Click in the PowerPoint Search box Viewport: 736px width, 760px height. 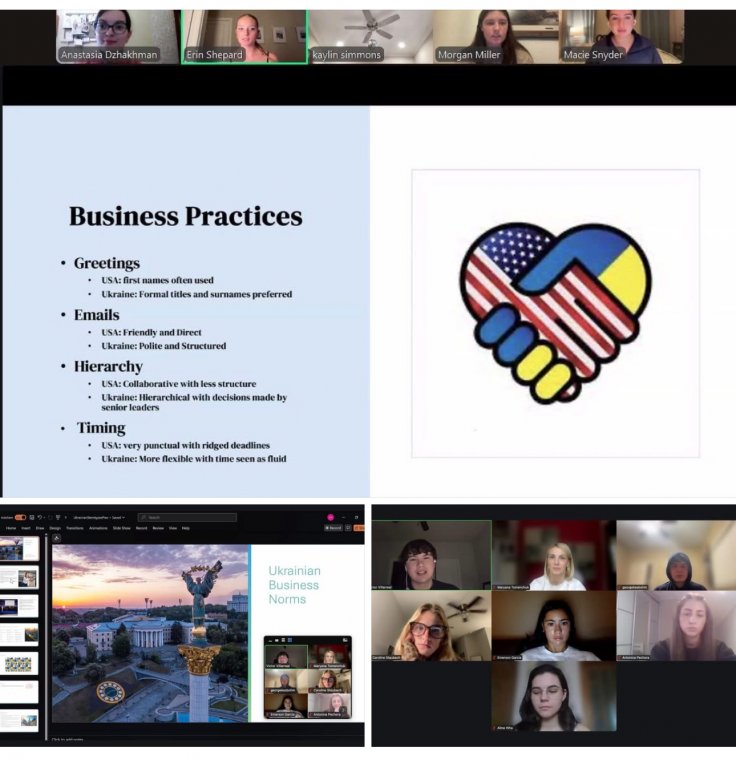click(x=187, y=517)
